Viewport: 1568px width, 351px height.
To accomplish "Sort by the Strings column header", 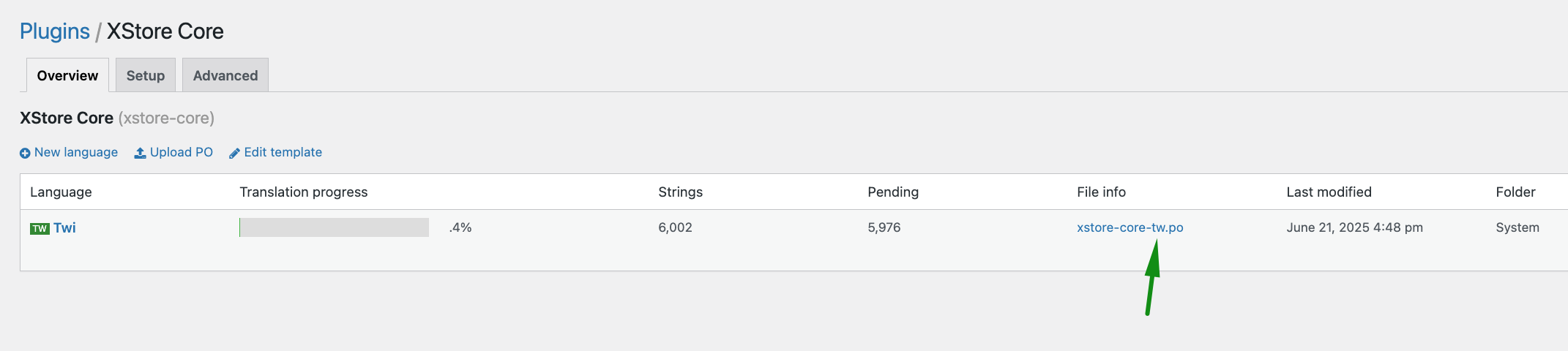I will pyautogui.click(x=680, y=192).
